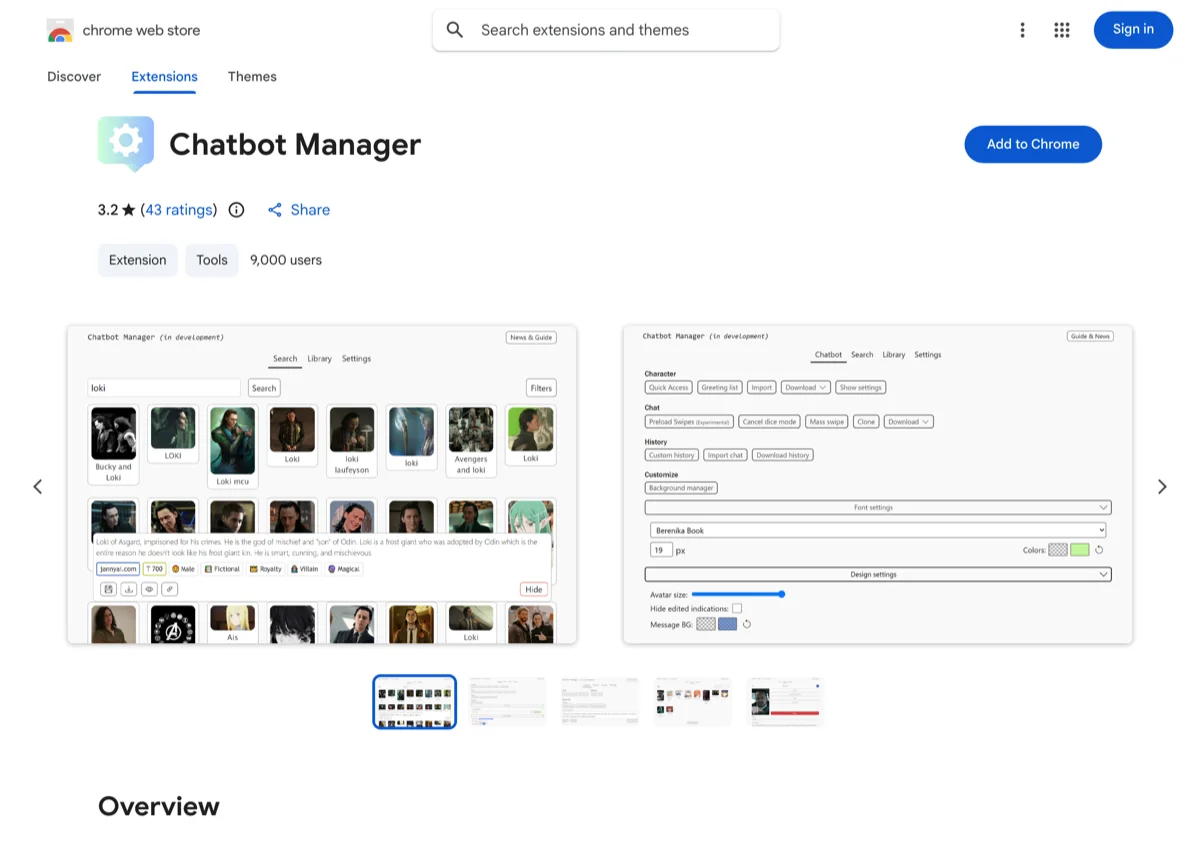
Task: Open the Loki search results screenshot
Action: coord(322,484)
